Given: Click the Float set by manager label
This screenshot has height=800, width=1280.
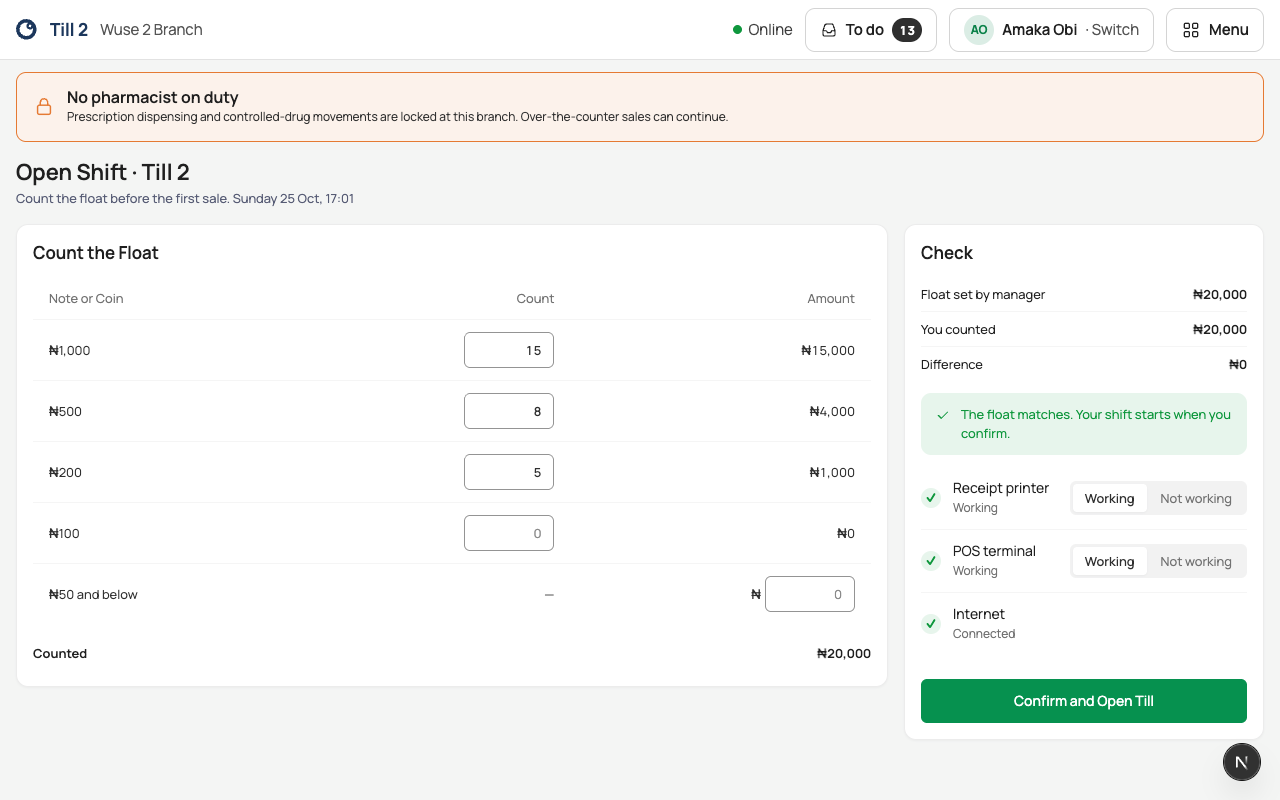Looking at the screenshot, I should tap(983, 295).
